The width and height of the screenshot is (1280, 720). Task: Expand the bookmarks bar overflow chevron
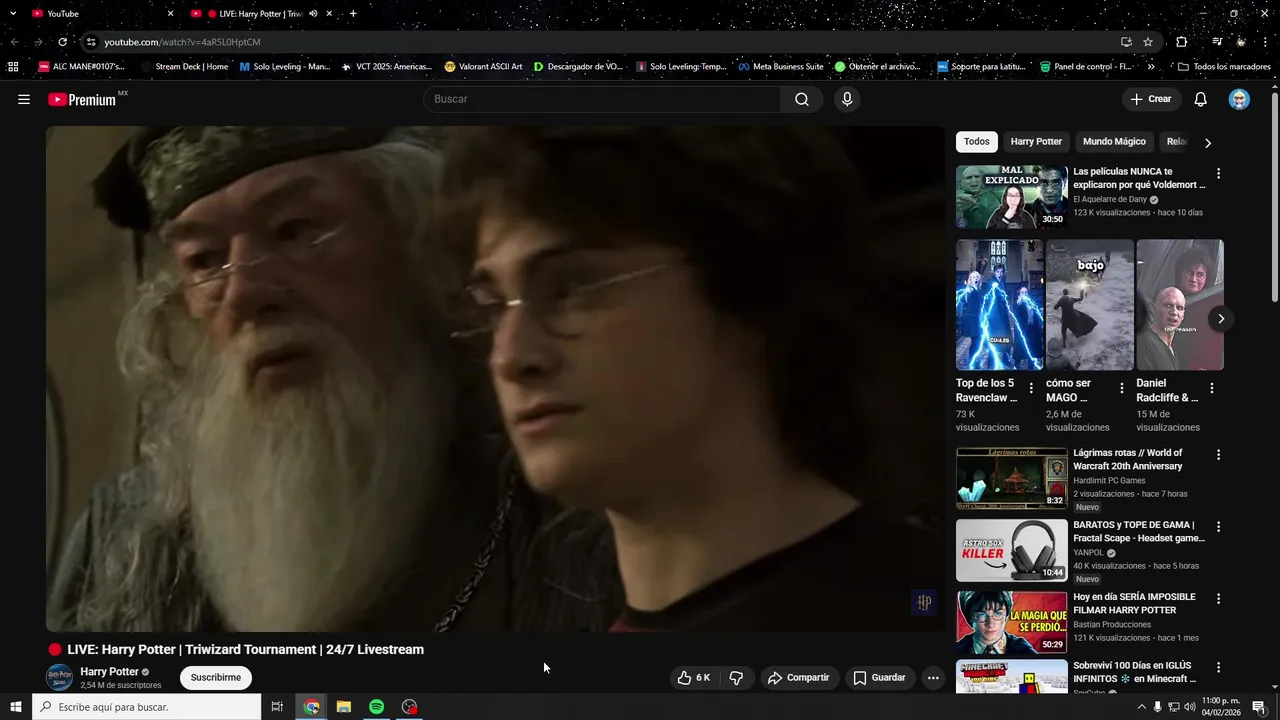(1151, 67)
